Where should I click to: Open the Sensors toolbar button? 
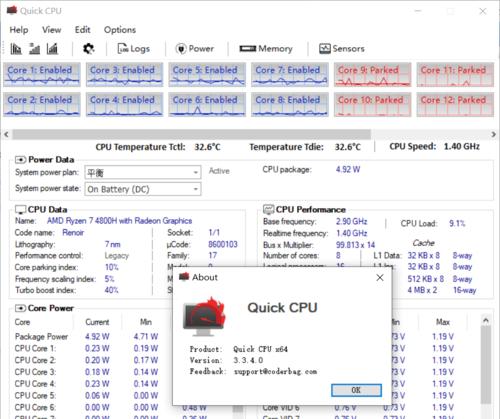tap(342, 49)
